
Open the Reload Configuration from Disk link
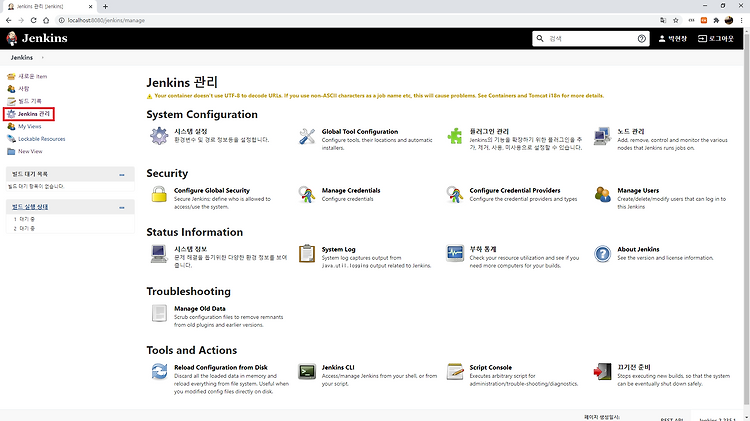click(x=221, y=367)
